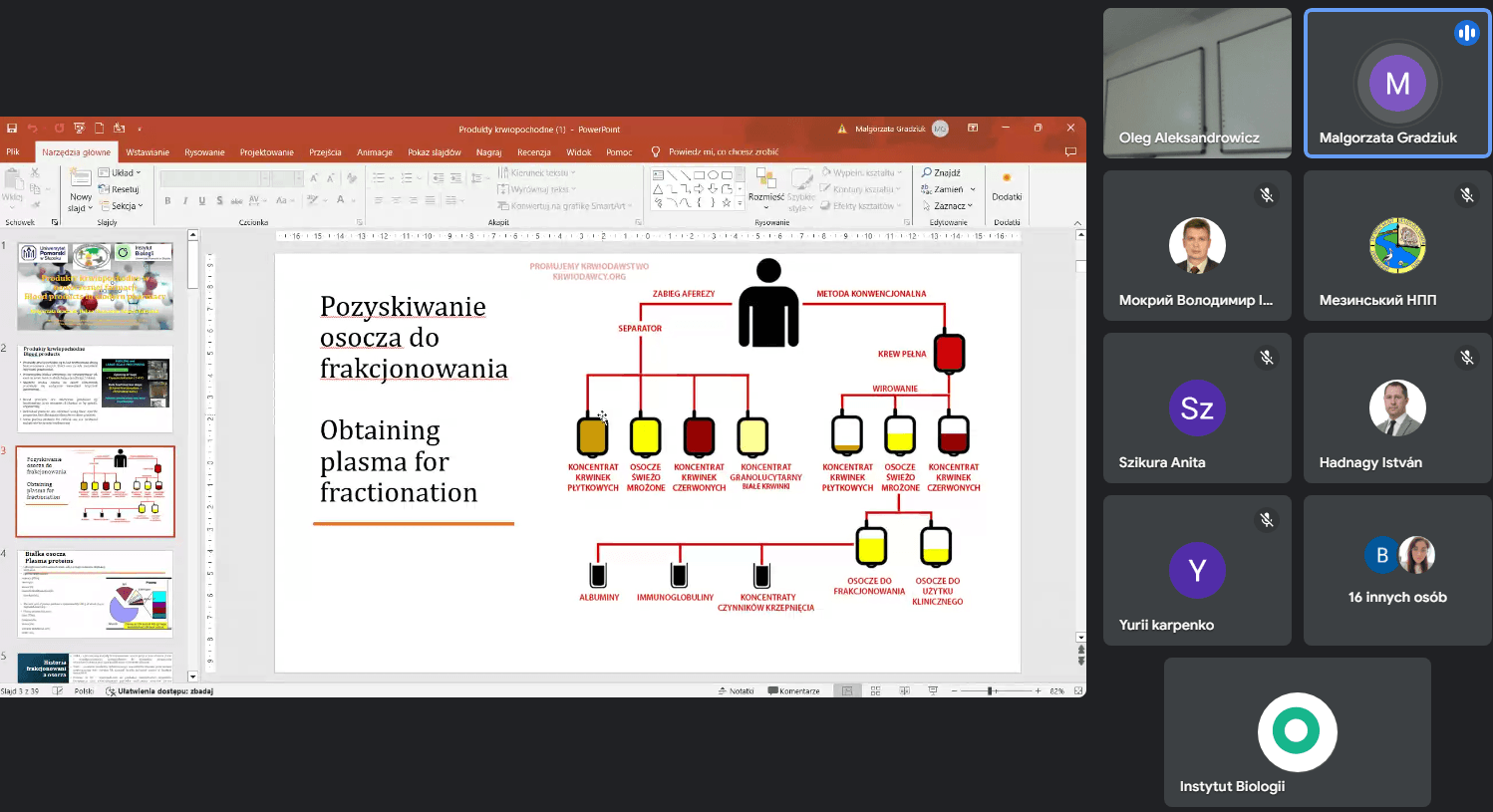Open the Układ layout dropdown
This screenshot has height=812, width=1493.
coord(118,172)
